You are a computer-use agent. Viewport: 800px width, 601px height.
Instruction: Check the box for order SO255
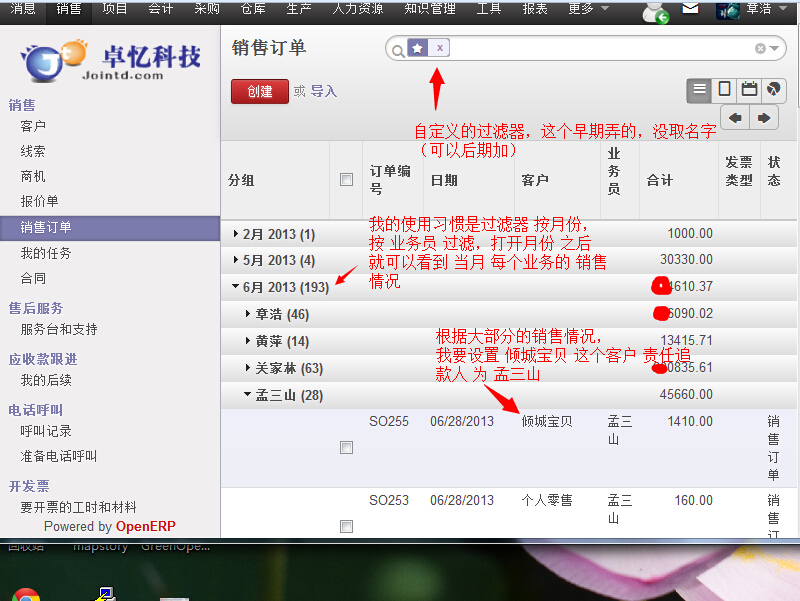[346, 448]
